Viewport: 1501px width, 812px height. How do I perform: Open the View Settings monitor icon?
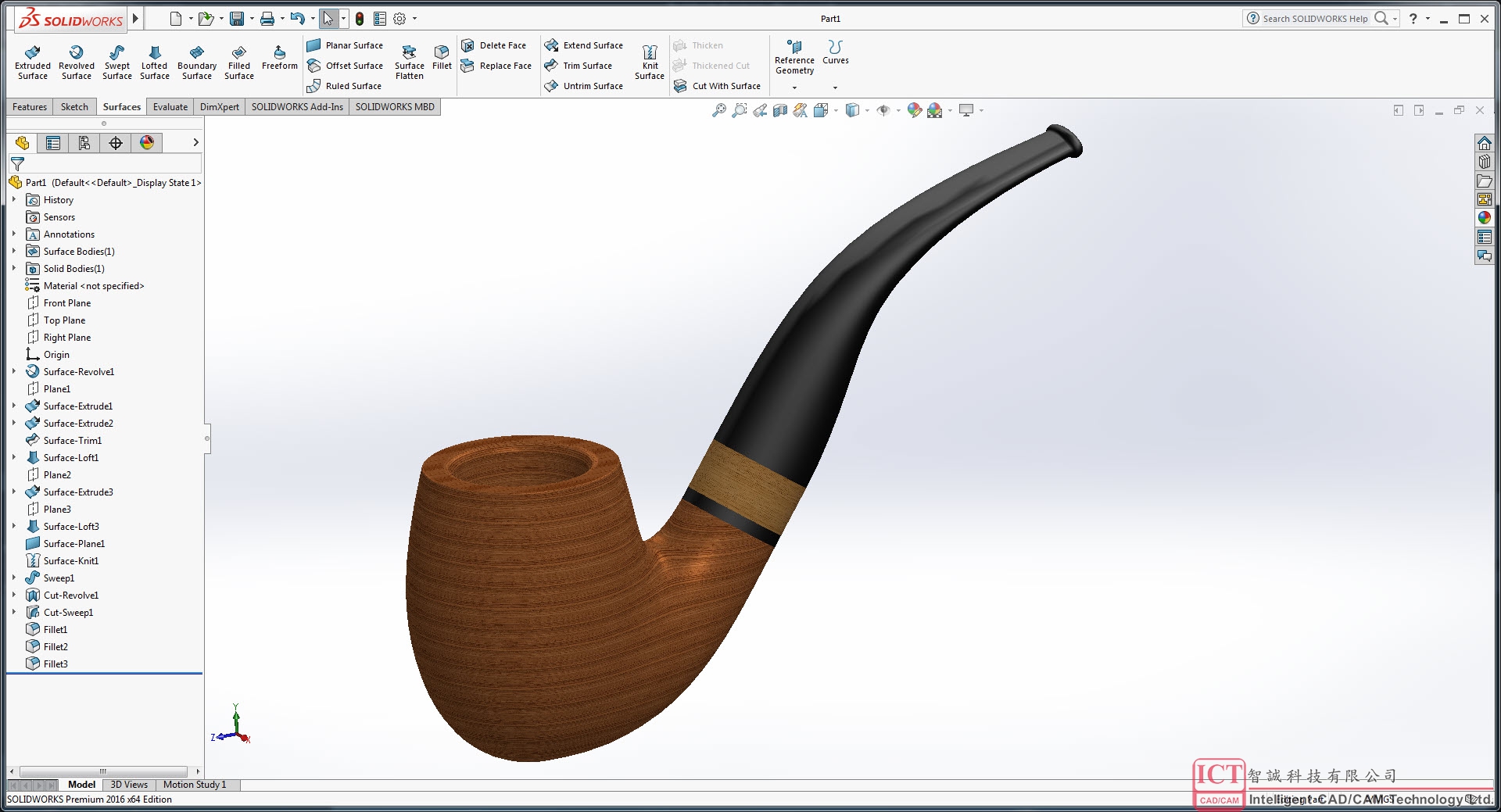(967, 111)
